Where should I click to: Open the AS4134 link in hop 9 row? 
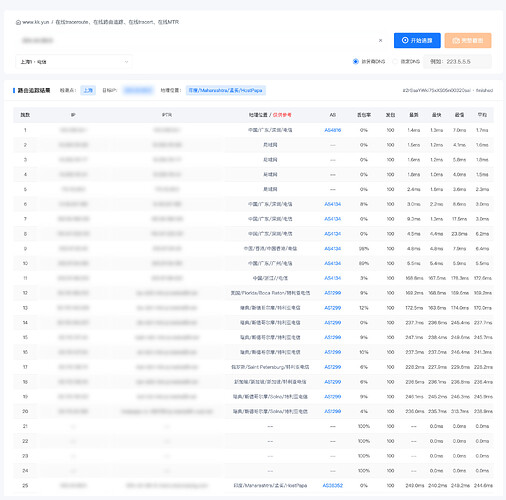coord(333,248)
